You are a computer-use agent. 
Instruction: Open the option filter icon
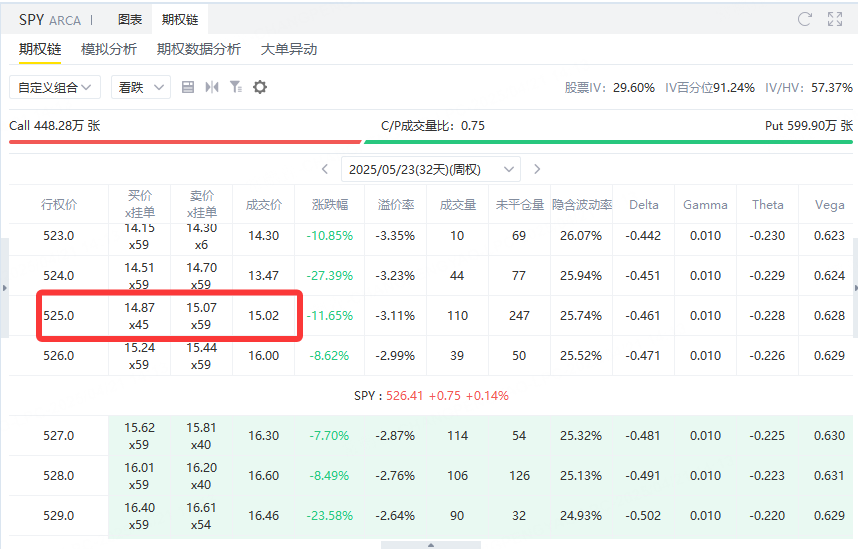coord(236,87)
